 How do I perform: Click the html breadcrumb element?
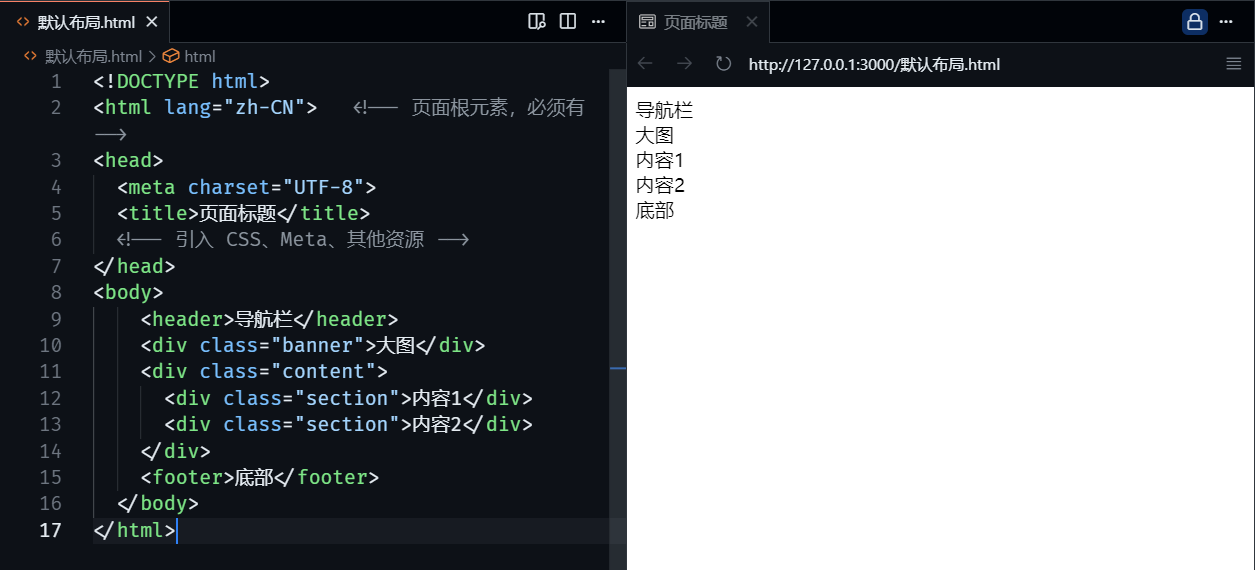(199, 57)
